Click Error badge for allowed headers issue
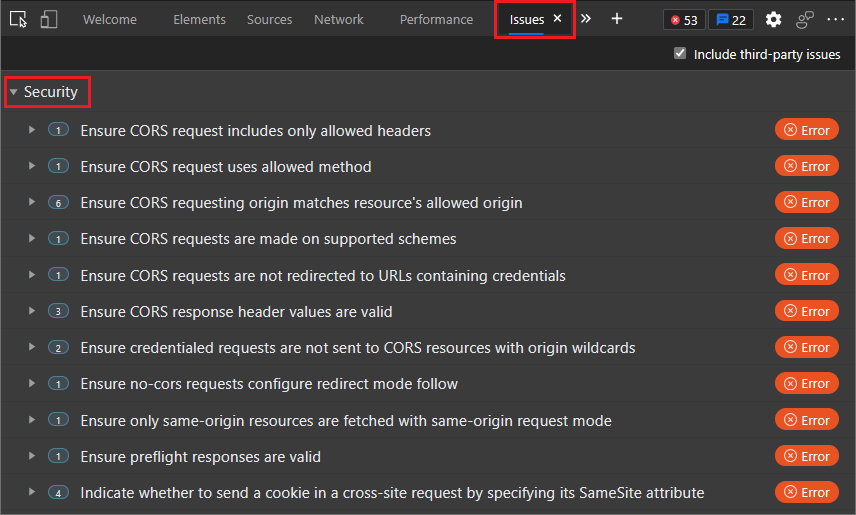 point(807,130)
